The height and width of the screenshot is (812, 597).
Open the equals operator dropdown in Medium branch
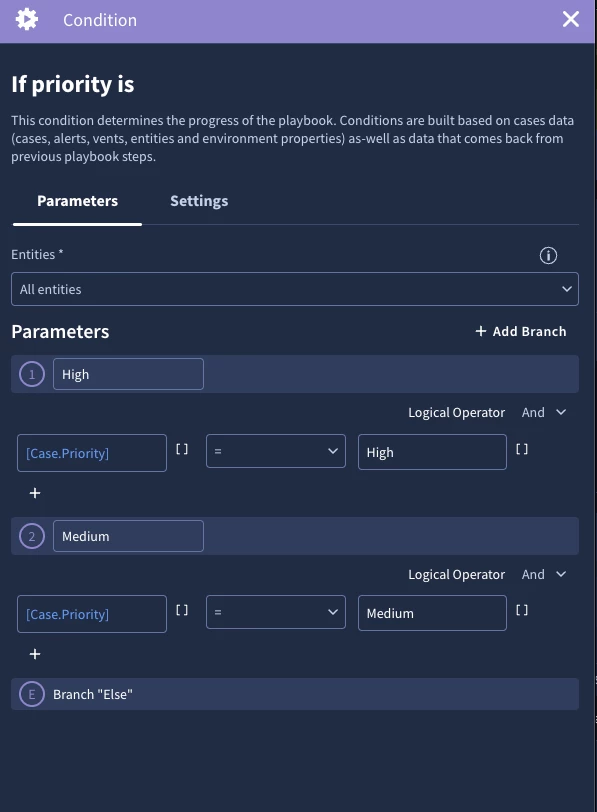[275, 612]
